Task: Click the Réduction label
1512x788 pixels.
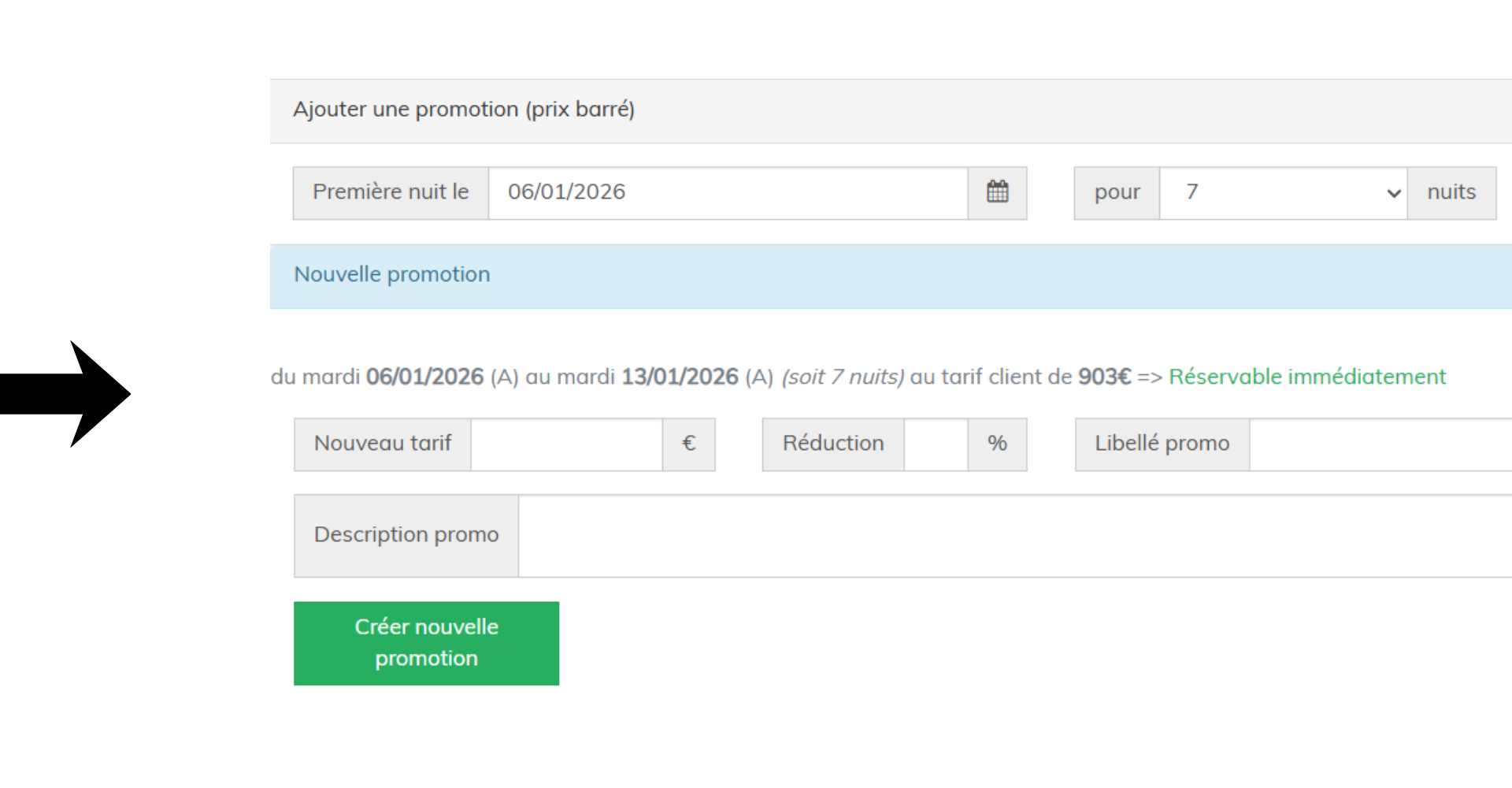Action: click(832, 444)
